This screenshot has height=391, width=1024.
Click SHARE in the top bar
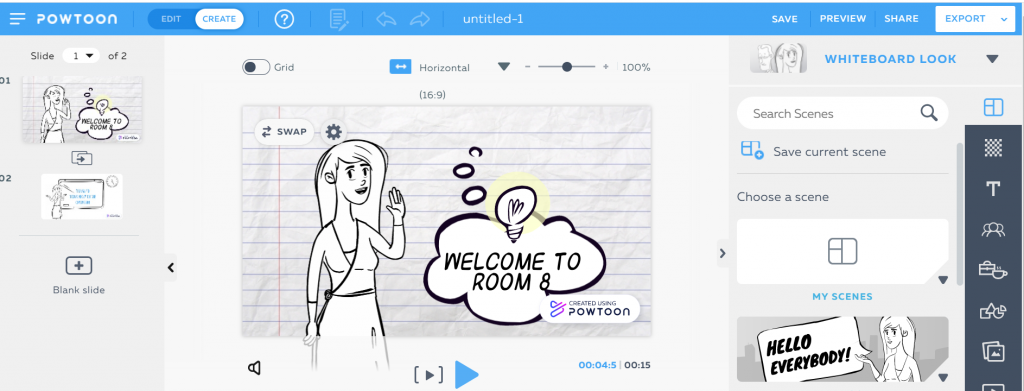point(901,19)
